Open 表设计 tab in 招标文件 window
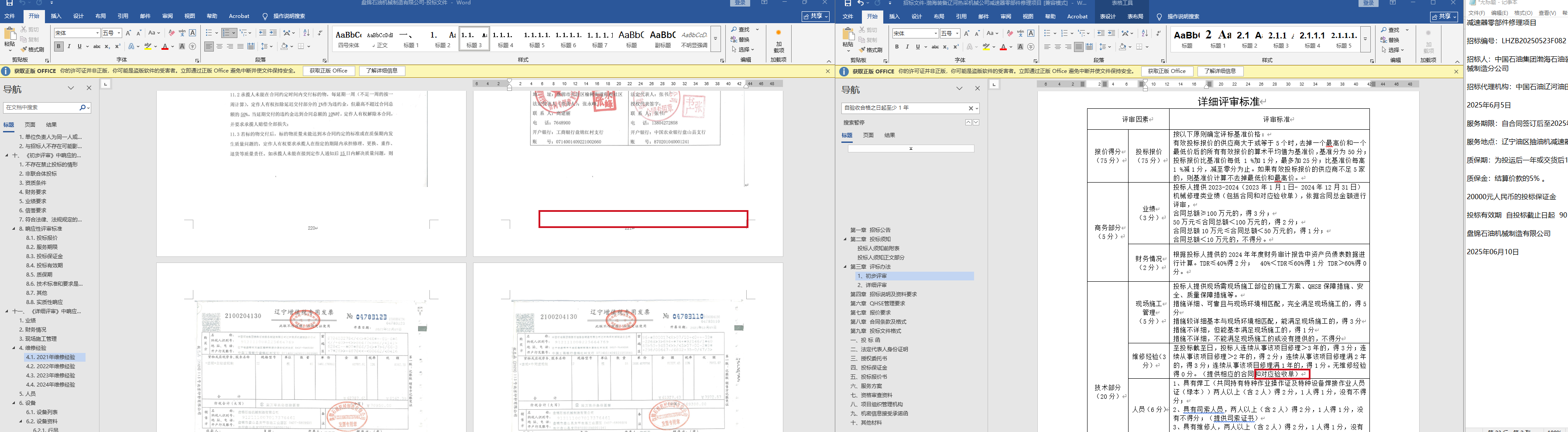Viewport: 1568px width, 432px height. [1108, 17]
